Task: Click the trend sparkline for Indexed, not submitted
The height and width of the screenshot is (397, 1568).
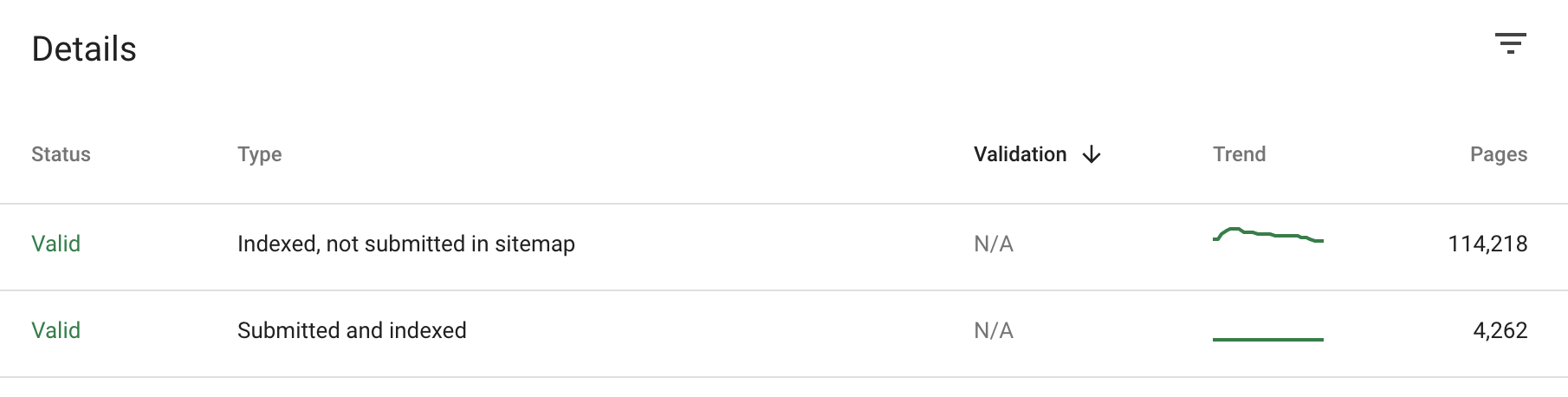Action: coord(1267,236)
